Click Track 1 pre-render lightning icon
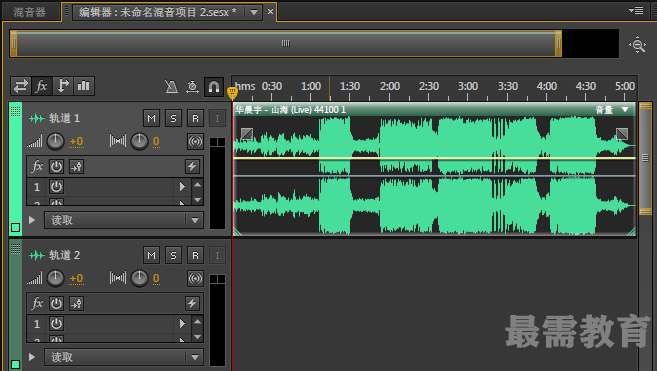The image size is (657, 371). pos(192,166)
